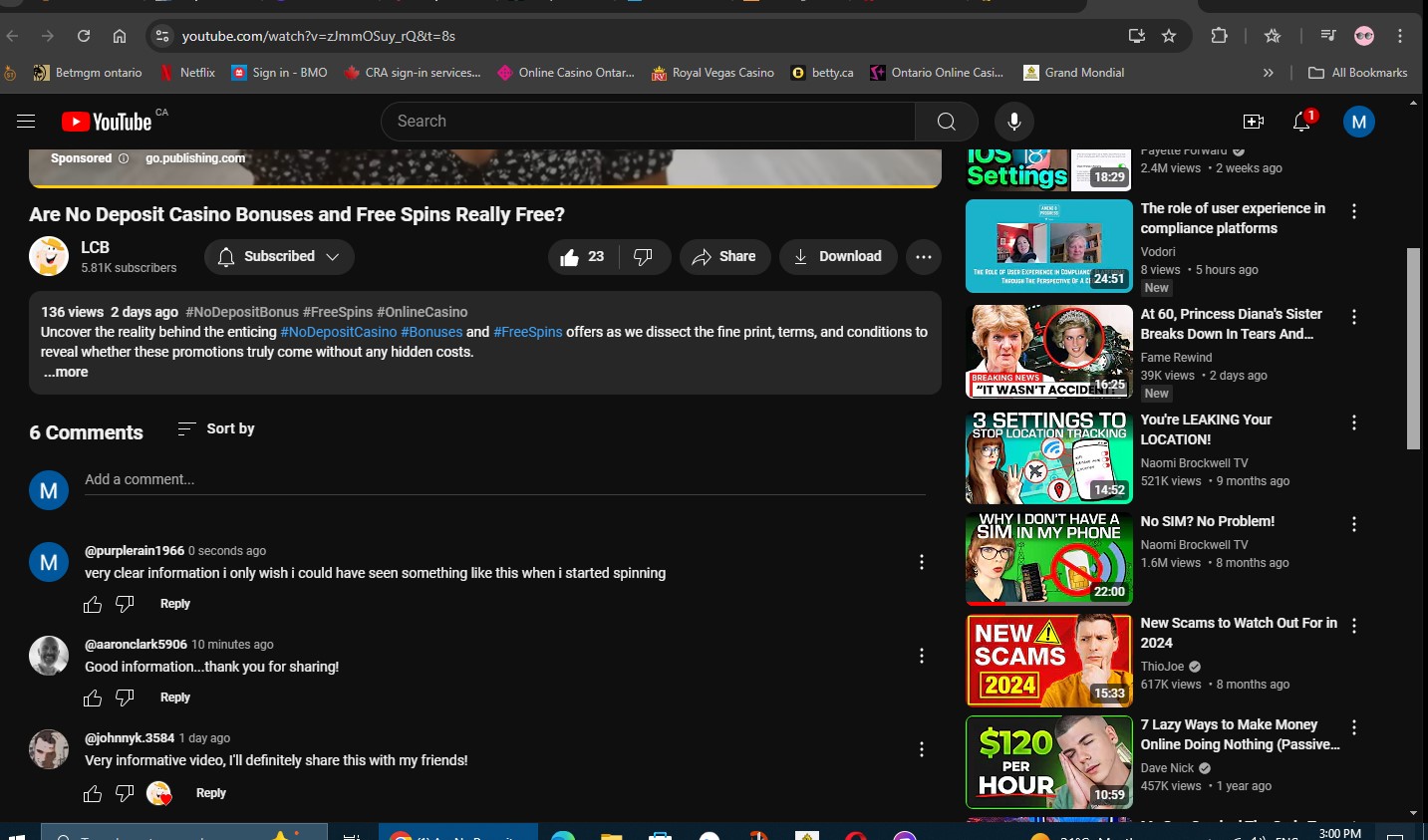
Task: Open options for Princess Diana's Sister video
Action: (1354, 317)
